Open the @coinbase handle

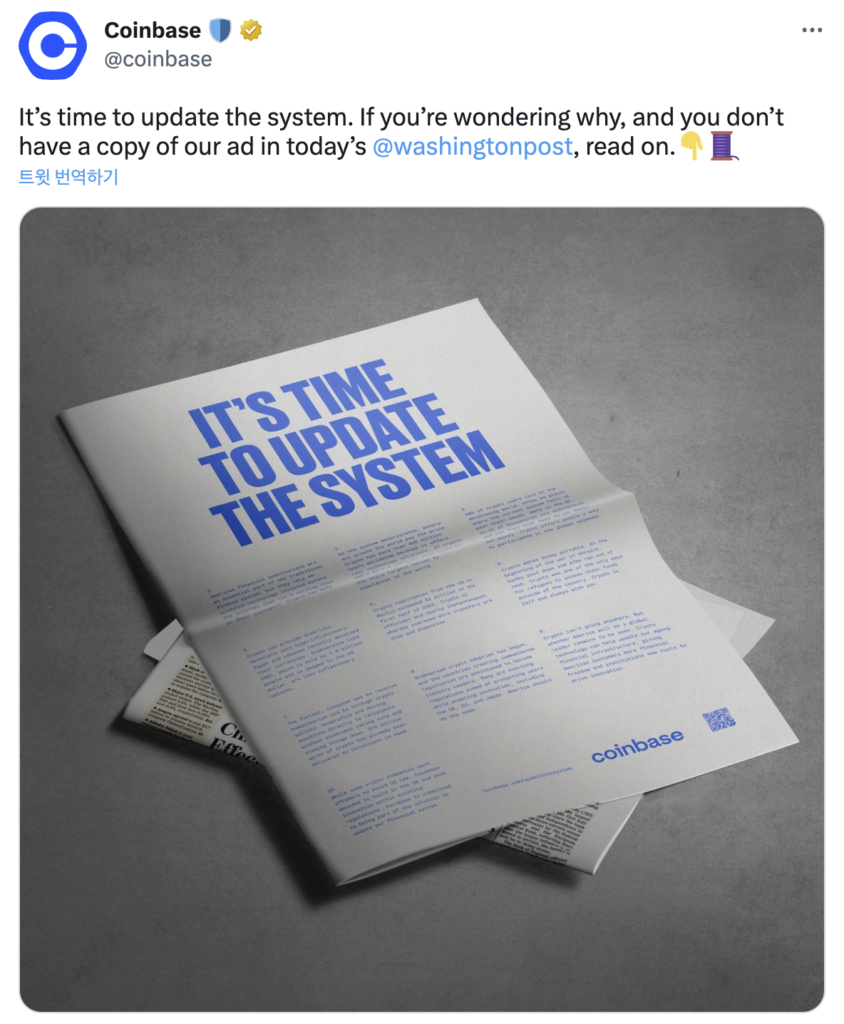click(x=158, y=59)
